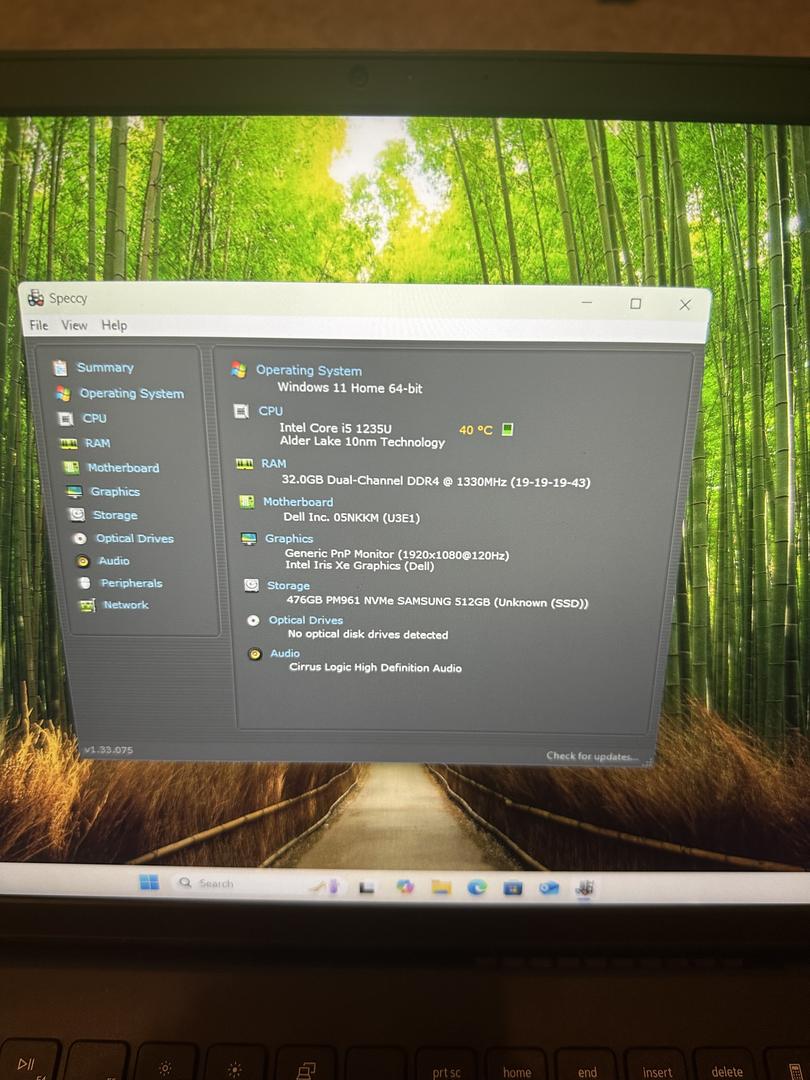
Task: Open the RAM section in sidebar
Action: pyautogui.click(x=98, y=443)
